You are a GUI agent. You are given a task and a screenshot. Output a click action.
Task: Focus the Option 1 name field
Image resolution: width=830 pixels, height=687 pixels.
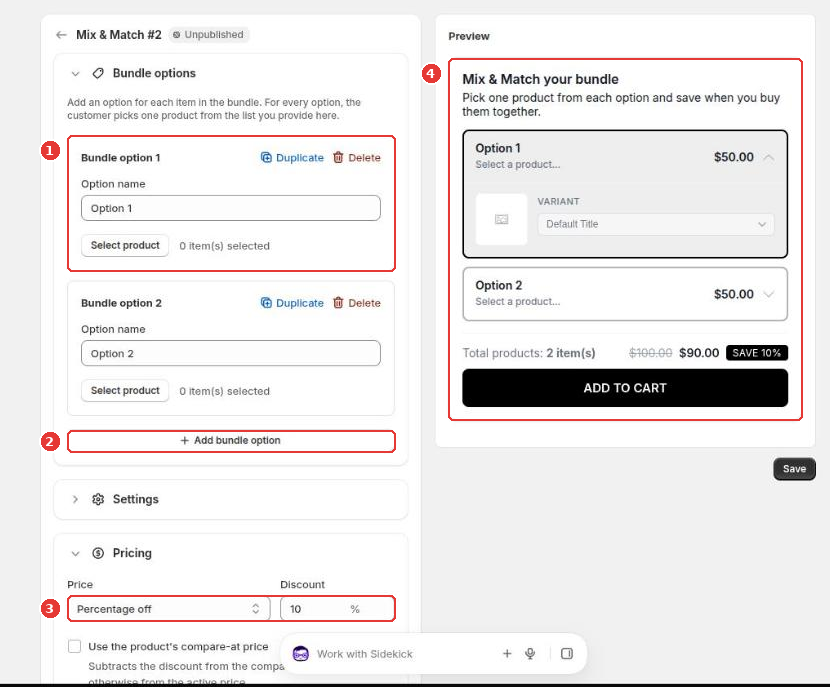click(231, 208)
